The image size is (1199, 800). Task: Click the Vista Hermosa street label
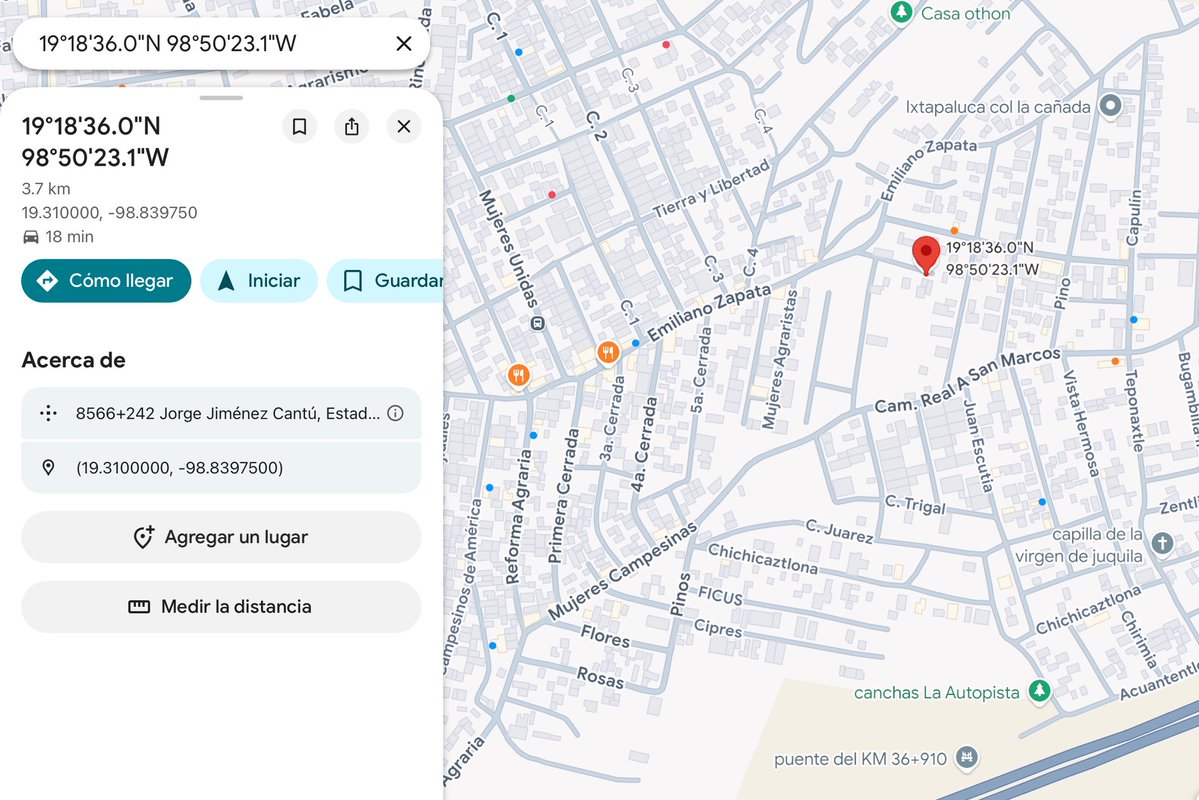1081,424
